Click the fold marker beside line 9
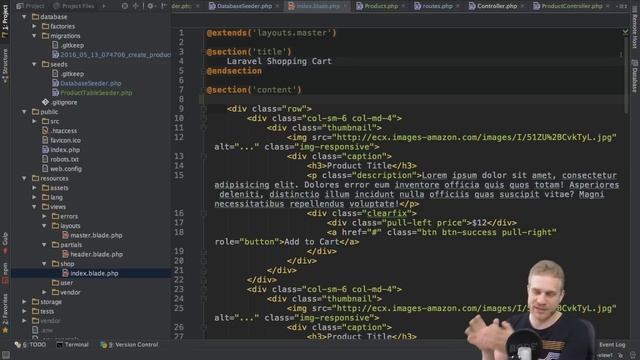 [203, 109]
